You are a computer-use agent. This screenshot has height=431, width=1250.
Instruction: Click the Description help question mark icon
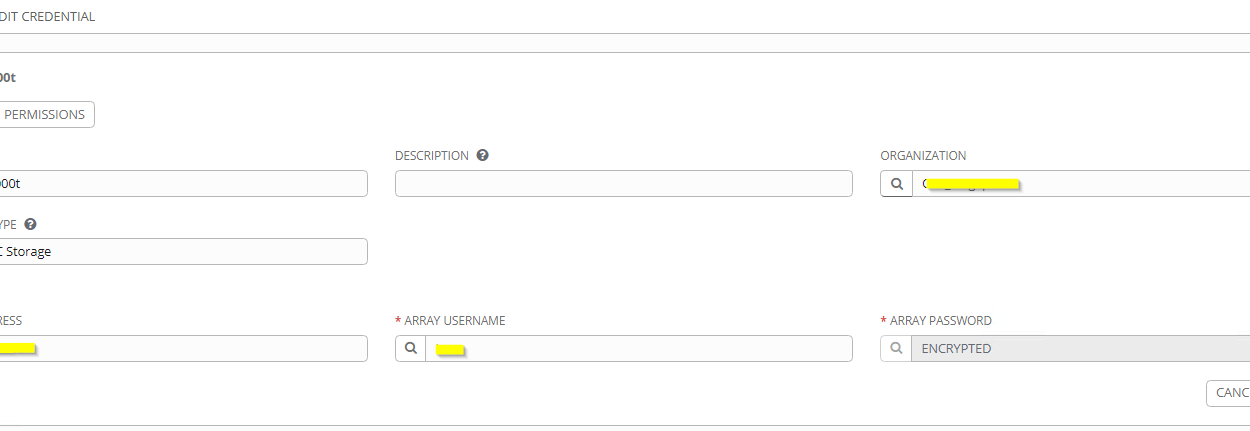pos(483,156)
